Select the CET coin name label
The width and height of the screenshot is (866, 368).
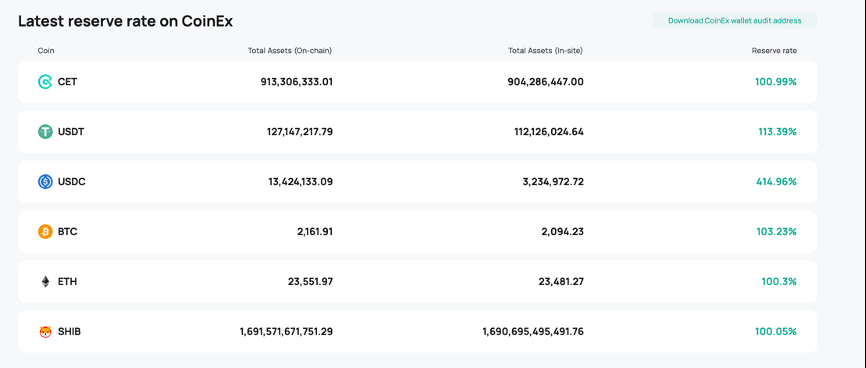pyautogui.click(x=67, y=82)
